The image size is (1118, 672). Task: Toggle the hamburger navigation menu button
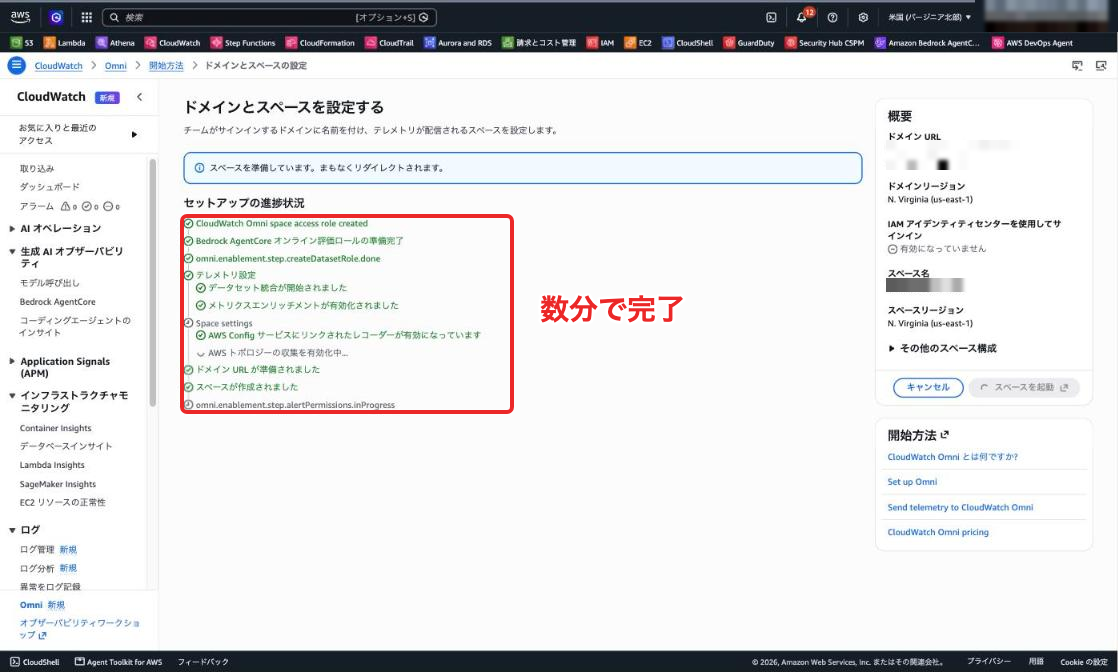point(16,65)
